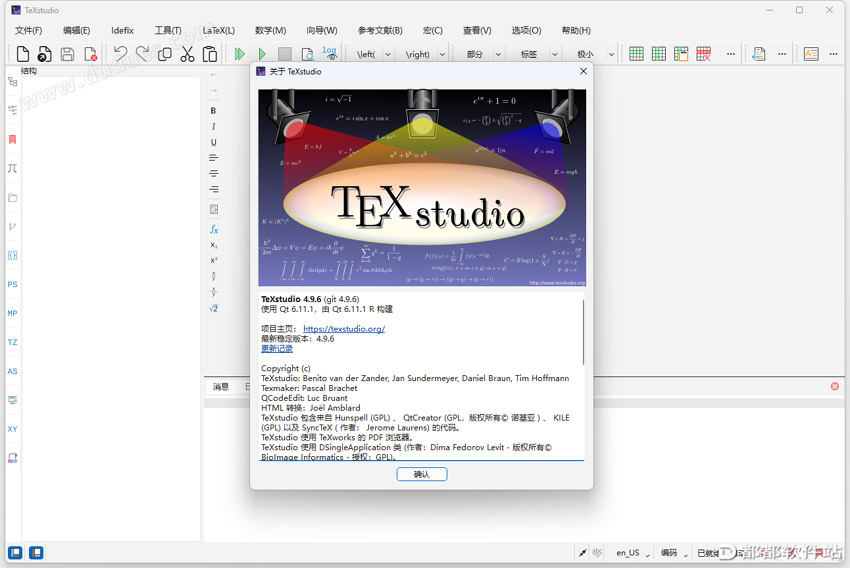The height and width of the screenshot is (568, 850).
Task: Insert table row icon in toolbar
Action: (x=636, y=54)
